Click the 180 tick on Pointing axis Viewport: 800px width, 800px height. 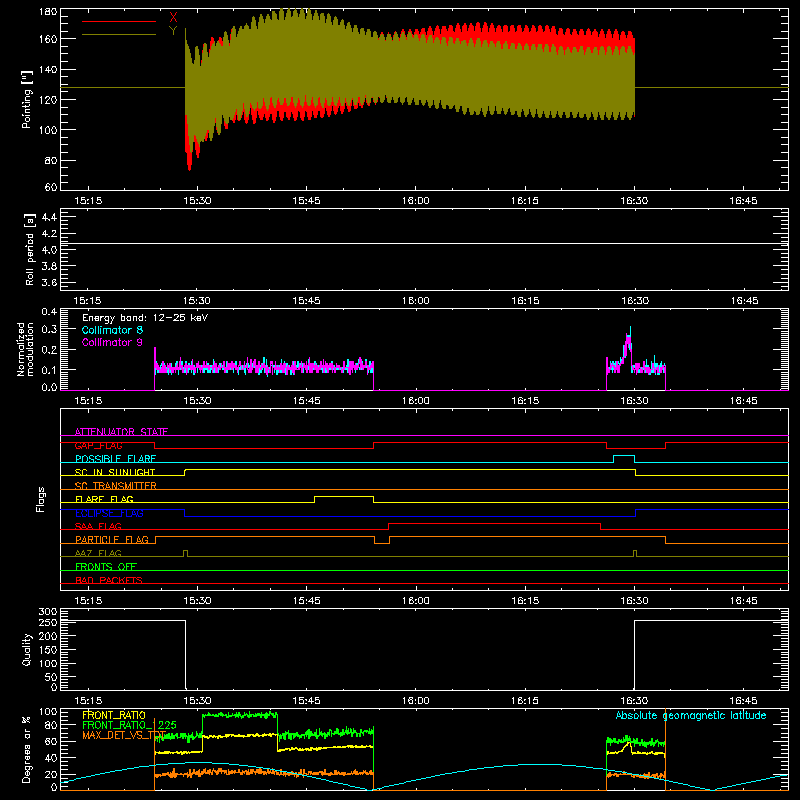[x=48, y=12]
